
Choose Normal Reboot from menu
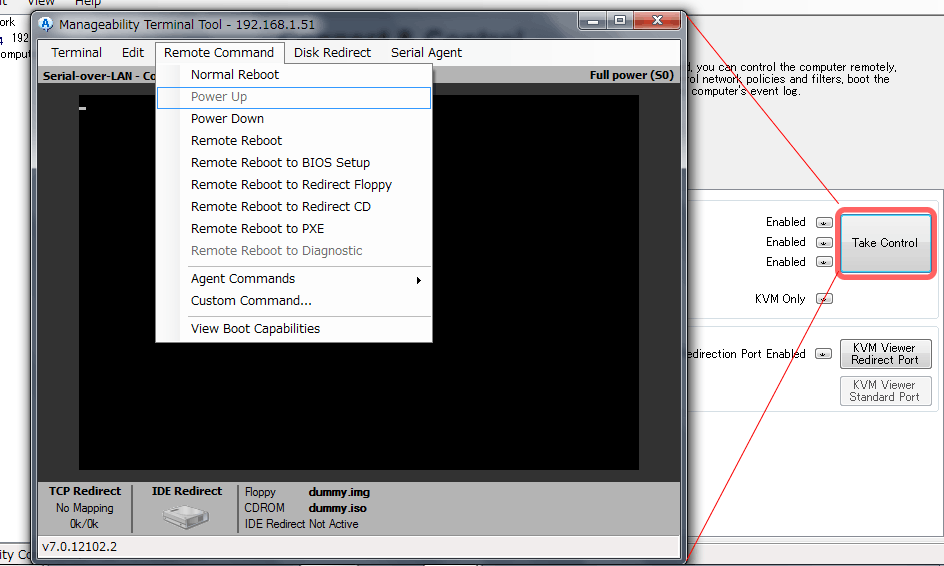point(294,75)
